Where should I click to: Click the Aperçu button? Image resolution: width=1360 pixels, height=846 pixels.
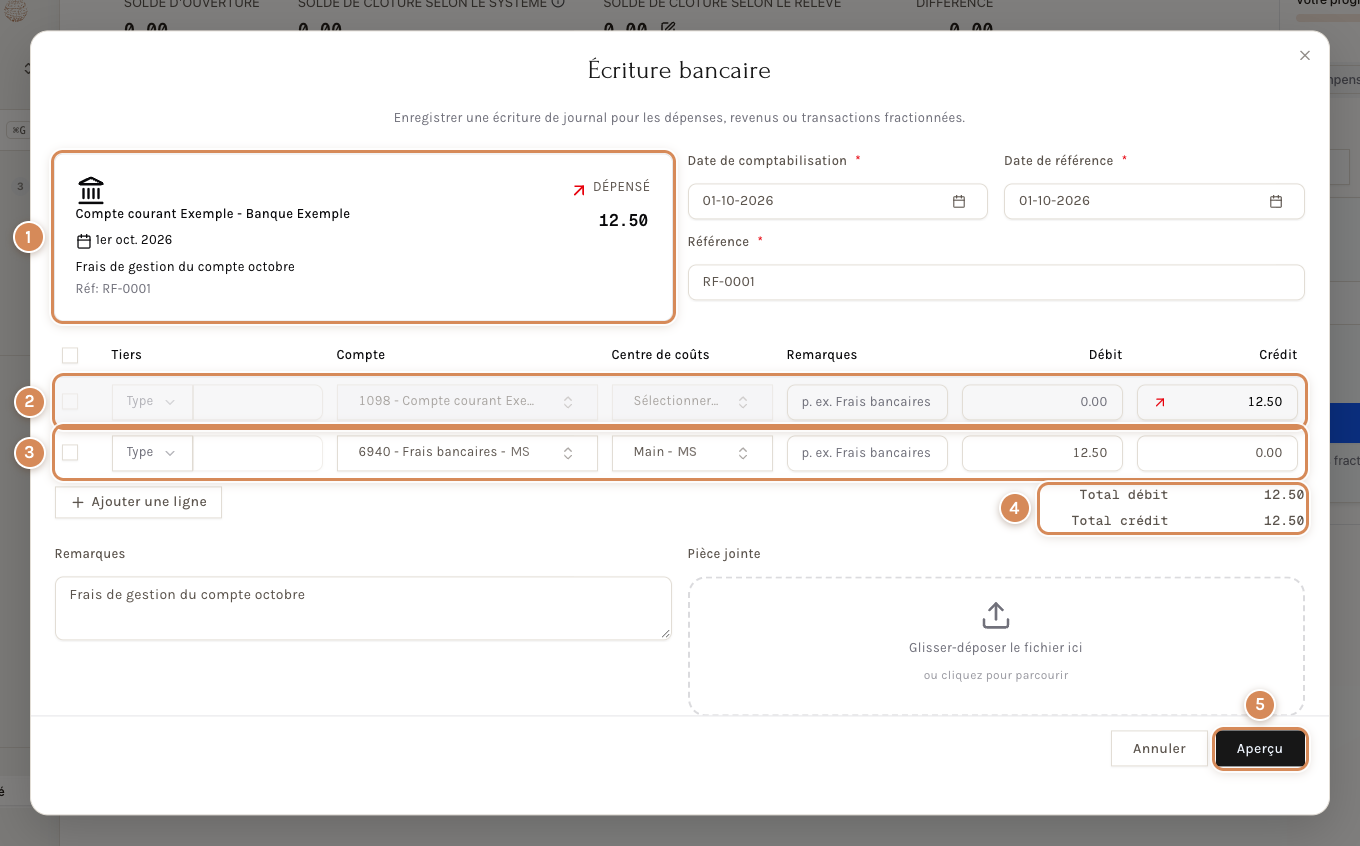[1260, 748]
